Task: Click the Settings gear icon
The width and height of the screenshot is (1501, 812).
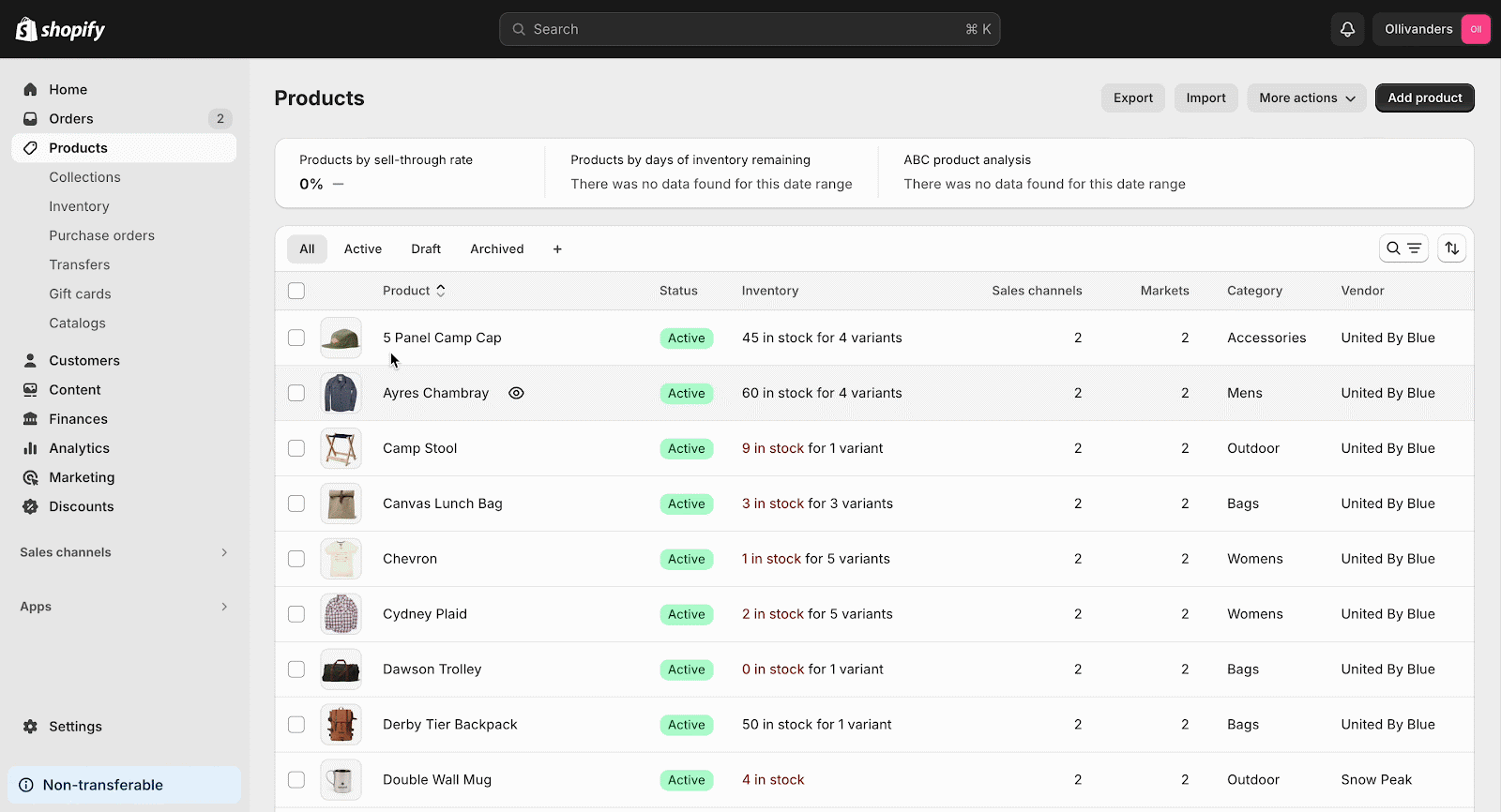Action: [x=30, y=726]
